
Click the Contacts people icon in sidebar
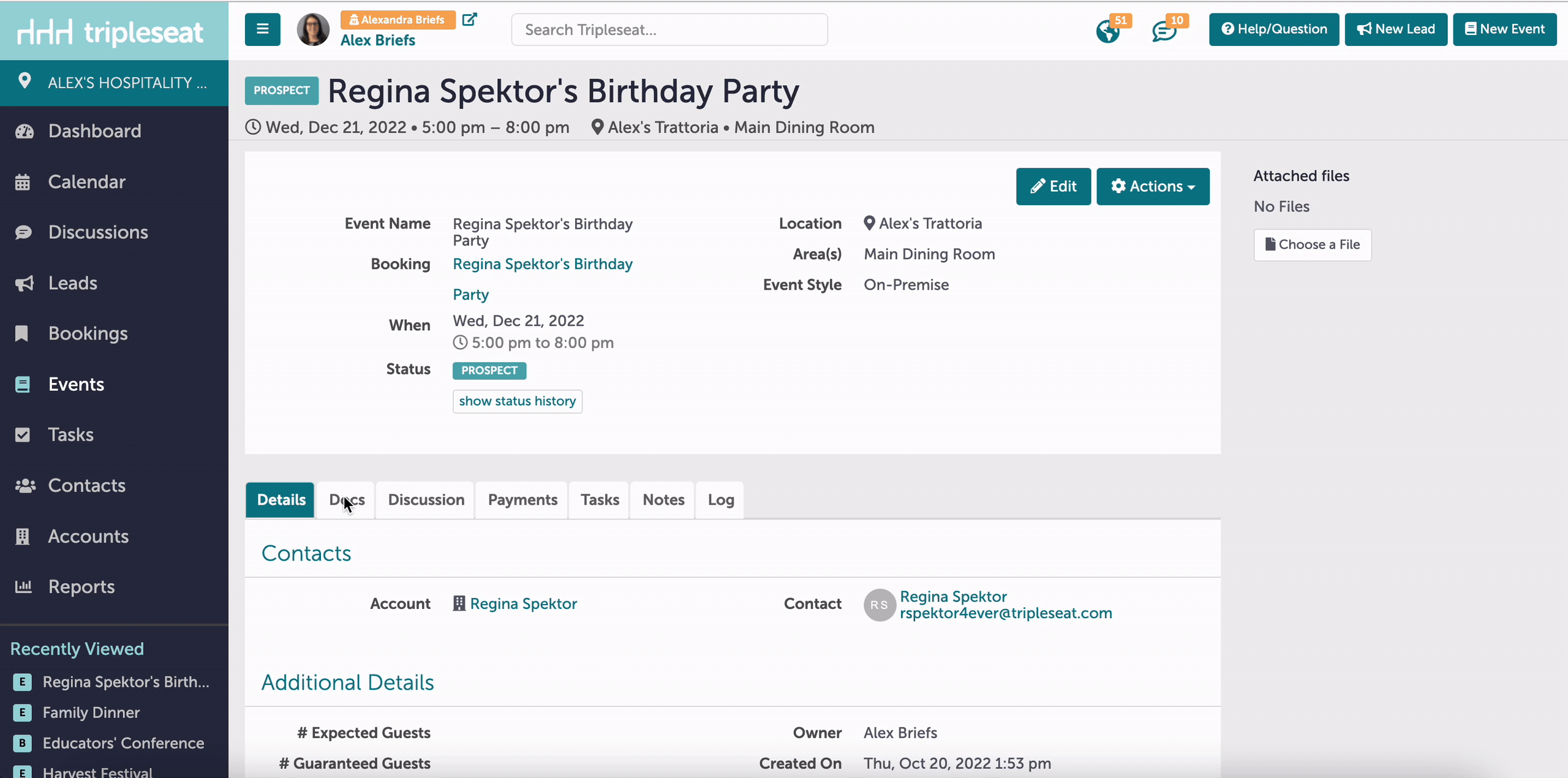coord(25,486)
